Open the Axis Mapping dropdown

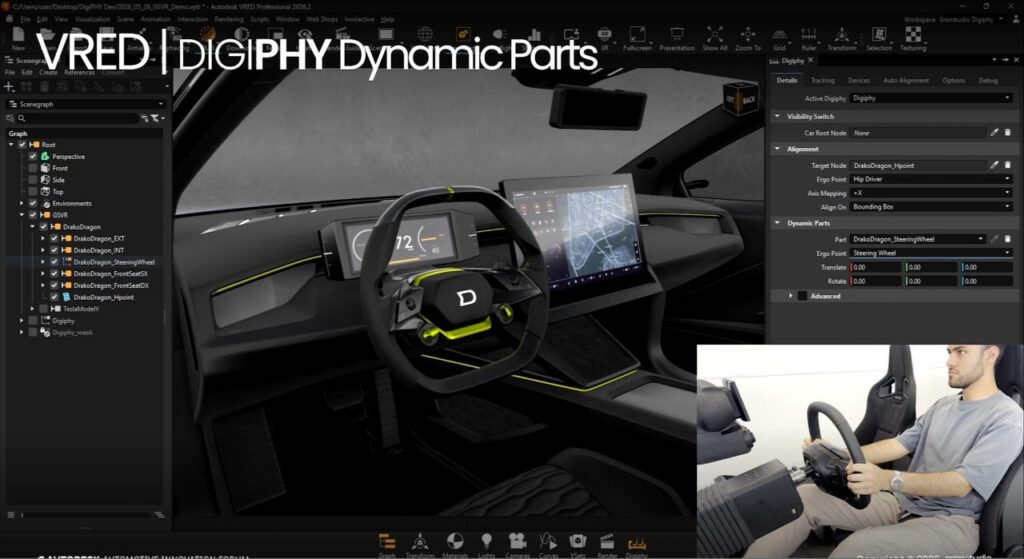coord(931,193)
